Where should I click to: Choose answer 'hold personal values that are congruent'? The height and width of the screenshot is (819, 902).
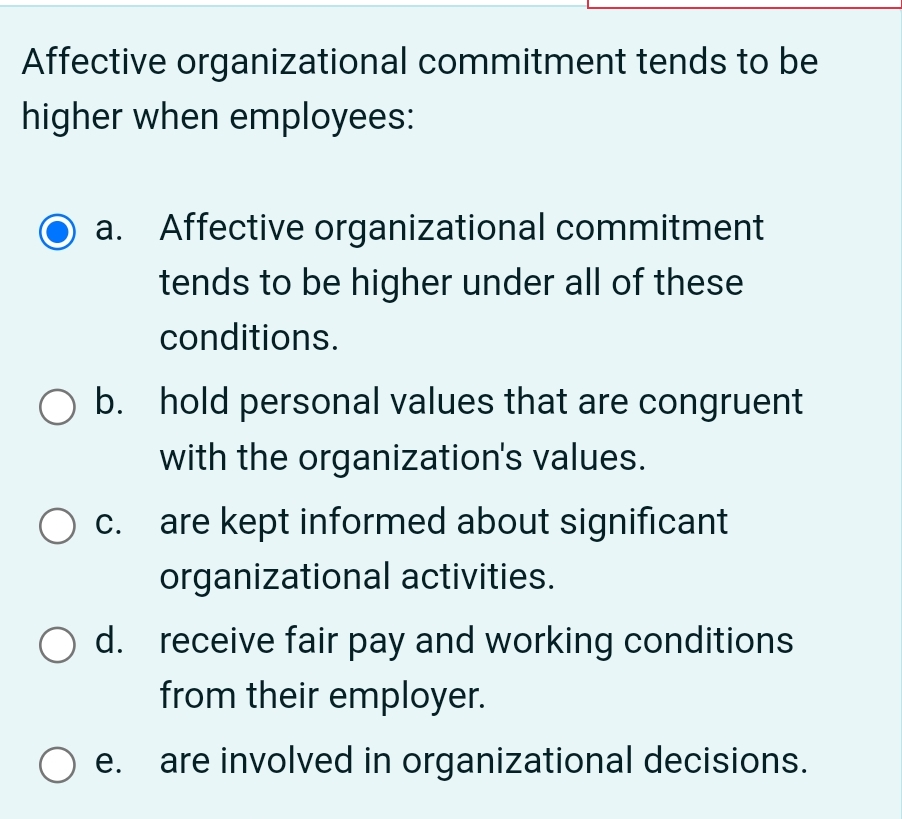click(x=481, y=403)
